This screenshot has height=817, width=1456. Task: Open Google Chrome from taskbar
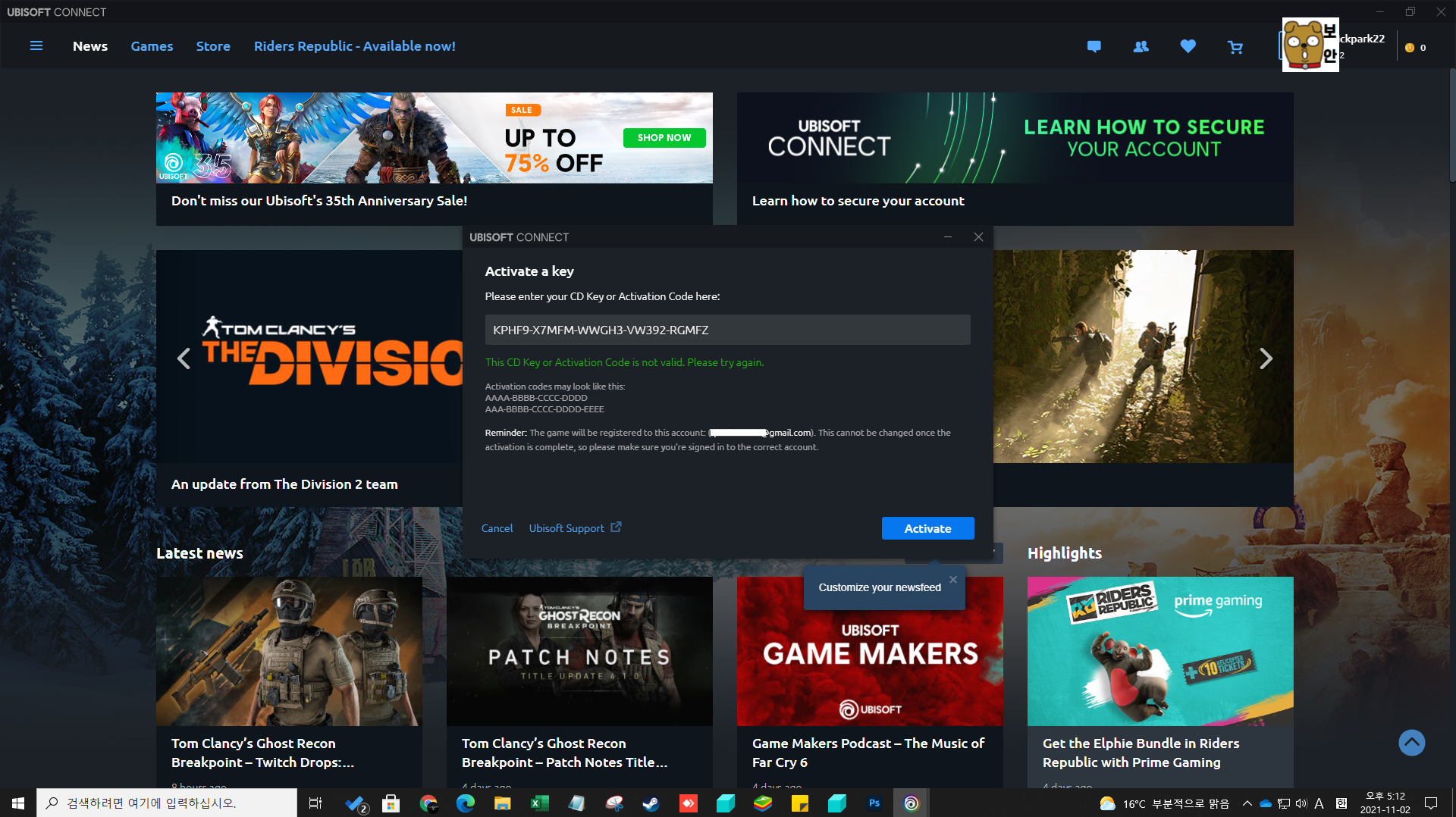click(428, 803)
